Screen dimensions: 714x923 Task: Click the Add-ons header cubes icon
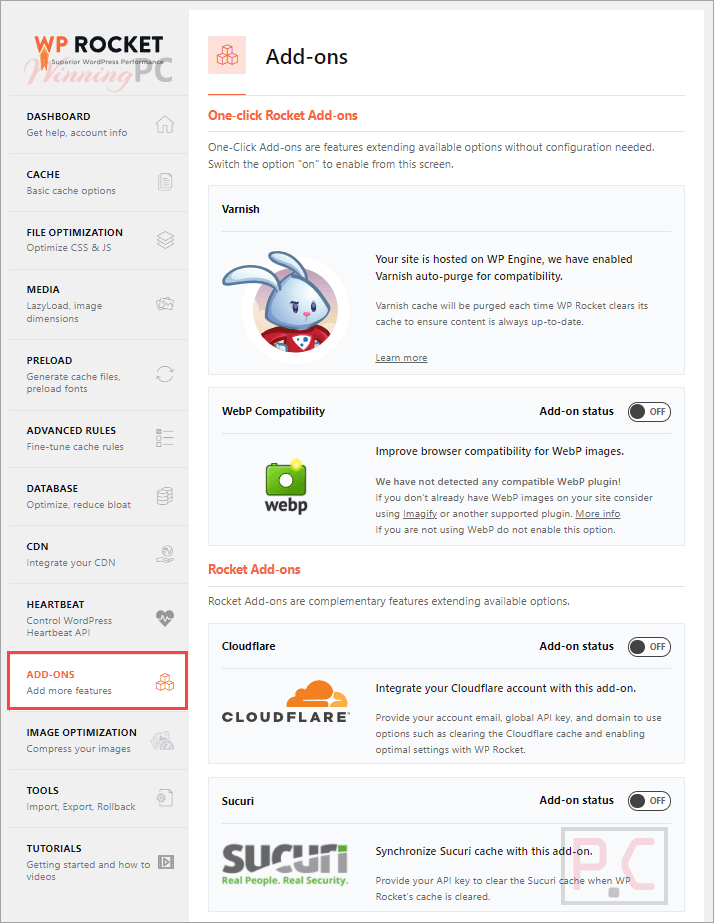point(227,55)
